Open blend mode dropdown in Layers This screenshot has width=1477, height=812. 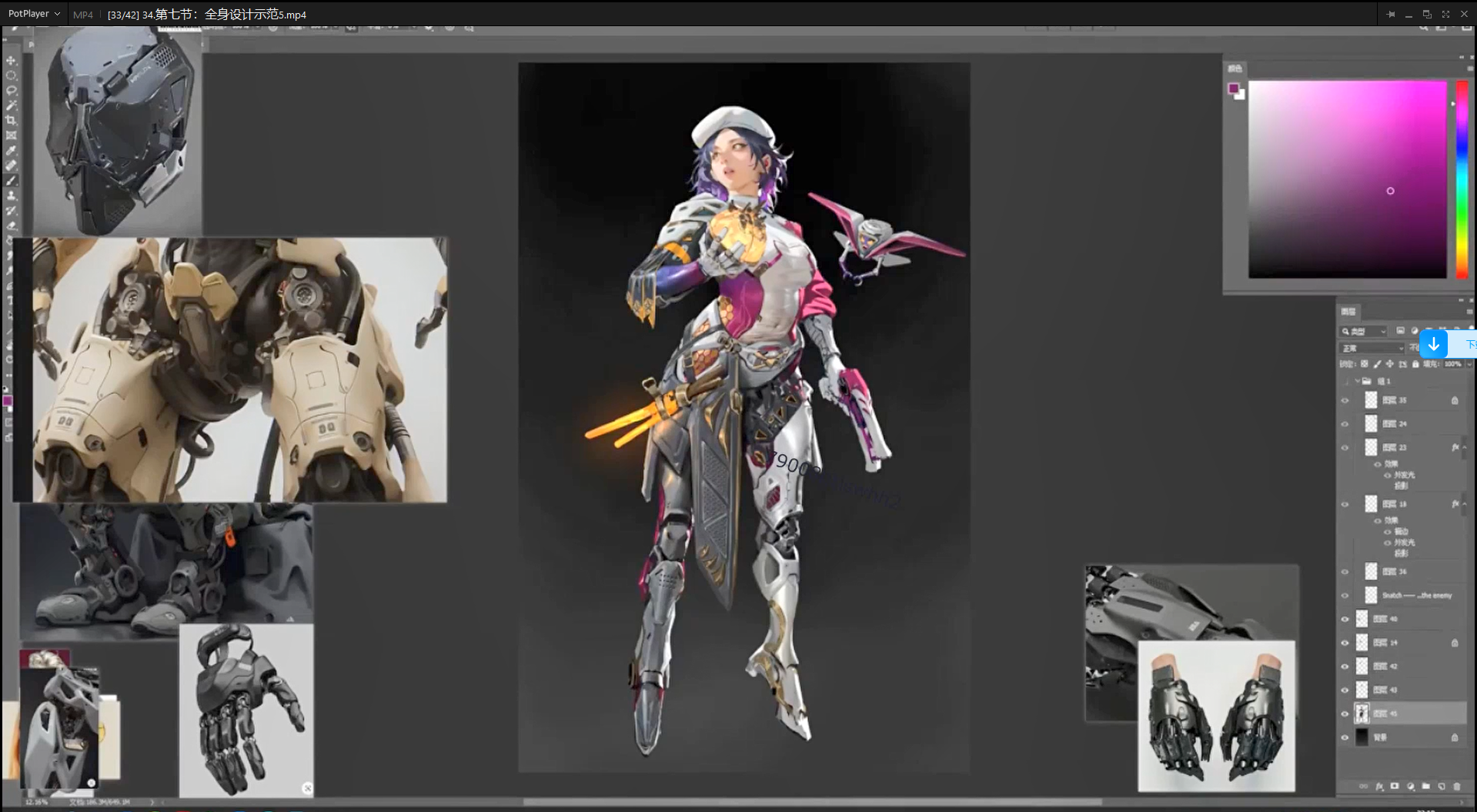1372,348
